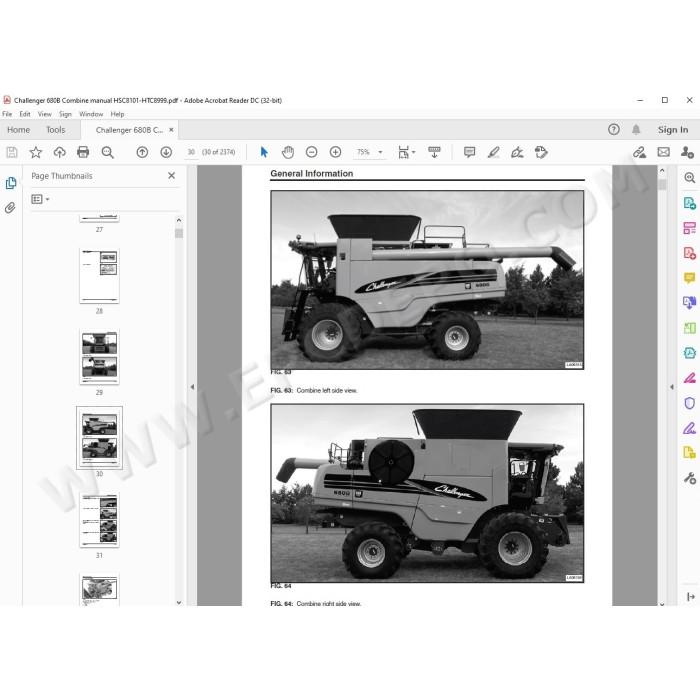Open the Help menu
The image size is (700, 700).
point(117,114)
